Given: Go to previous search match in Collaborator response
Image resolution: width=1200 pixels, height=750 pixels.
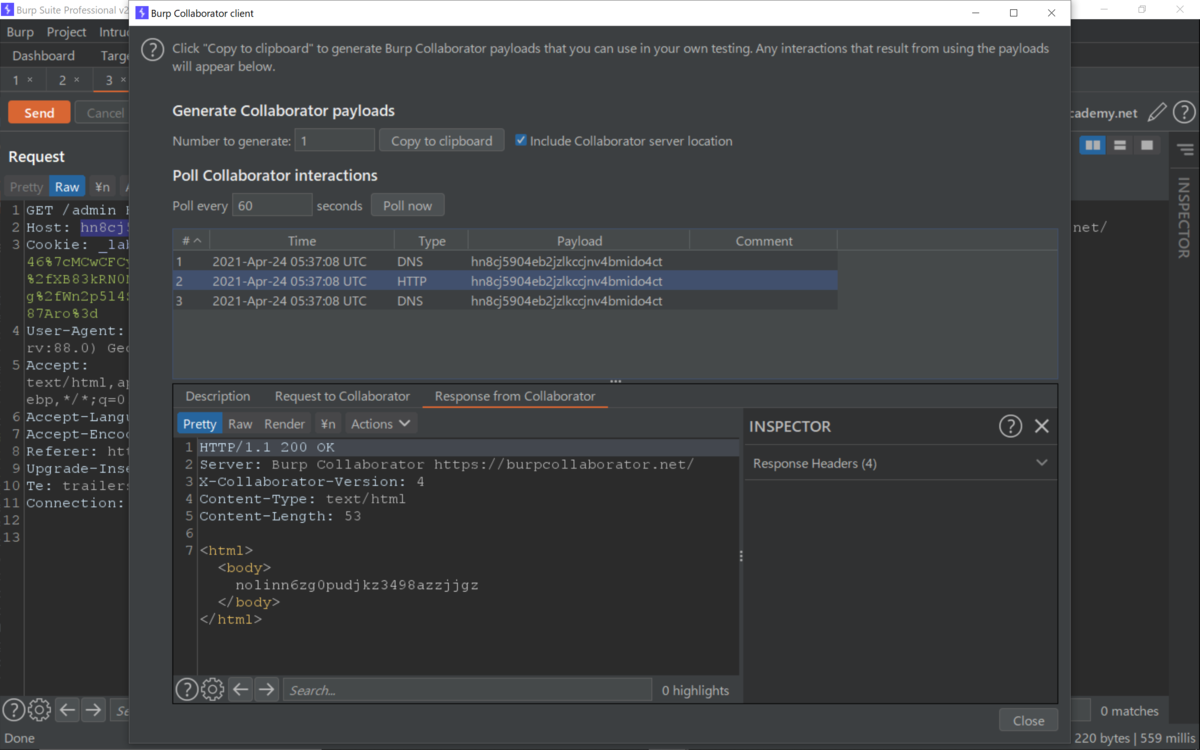Looking at the screenshot, I should pyautogui.click(x=240, y=689).
